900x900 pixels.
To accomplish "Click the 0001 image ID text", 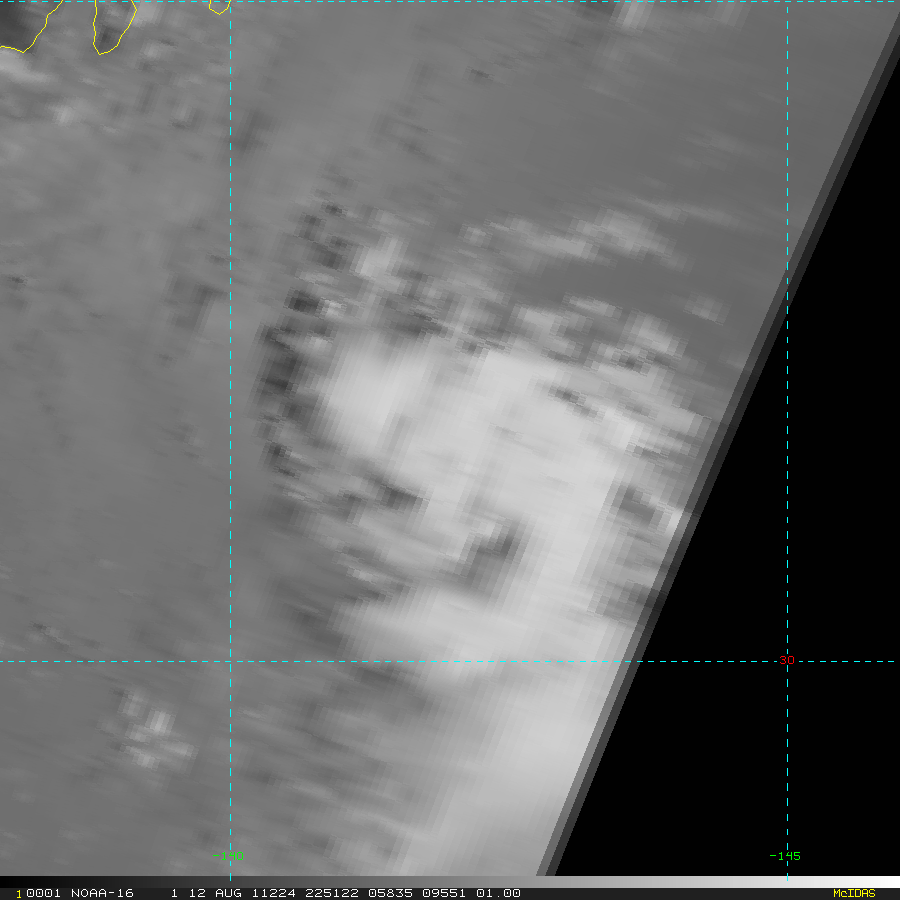I will tap(43, 893).
